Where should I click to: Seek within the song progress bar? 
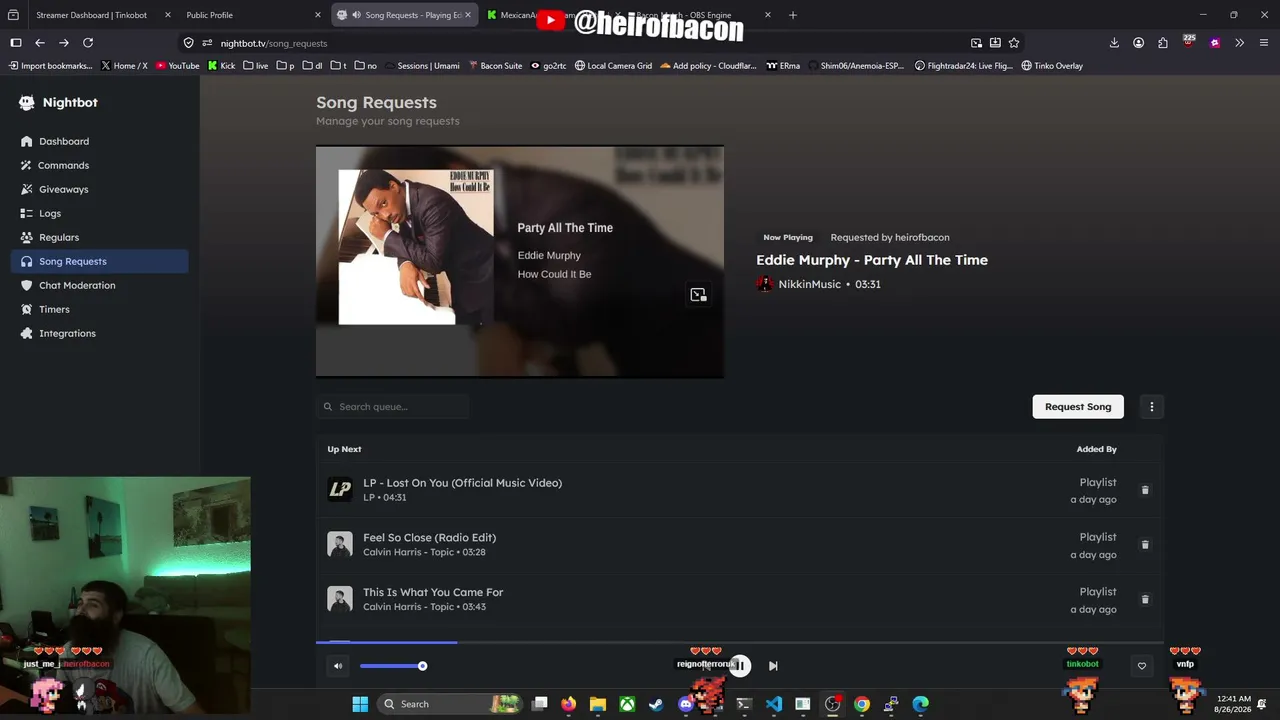740,642
